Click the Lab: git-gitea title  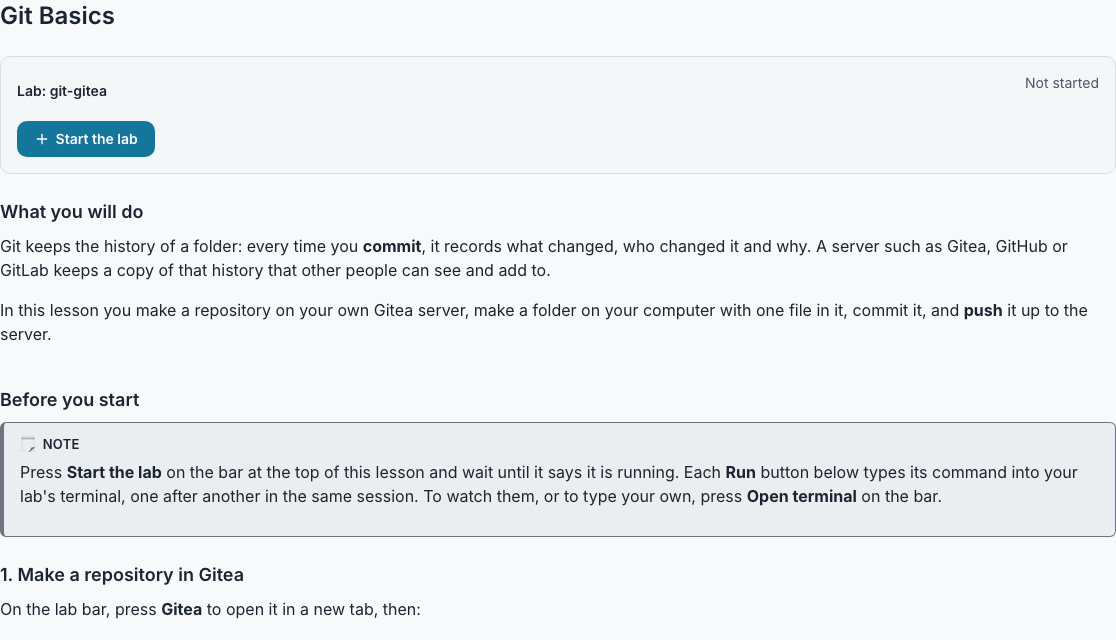62,91
